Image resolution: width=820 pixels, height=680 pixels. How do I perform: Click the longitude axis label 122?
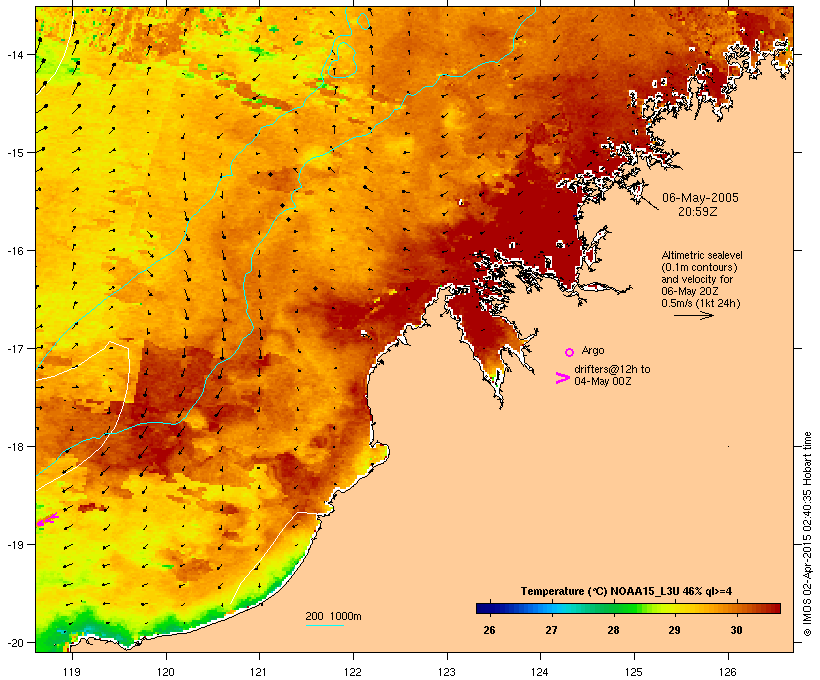[x=353, y=672]
